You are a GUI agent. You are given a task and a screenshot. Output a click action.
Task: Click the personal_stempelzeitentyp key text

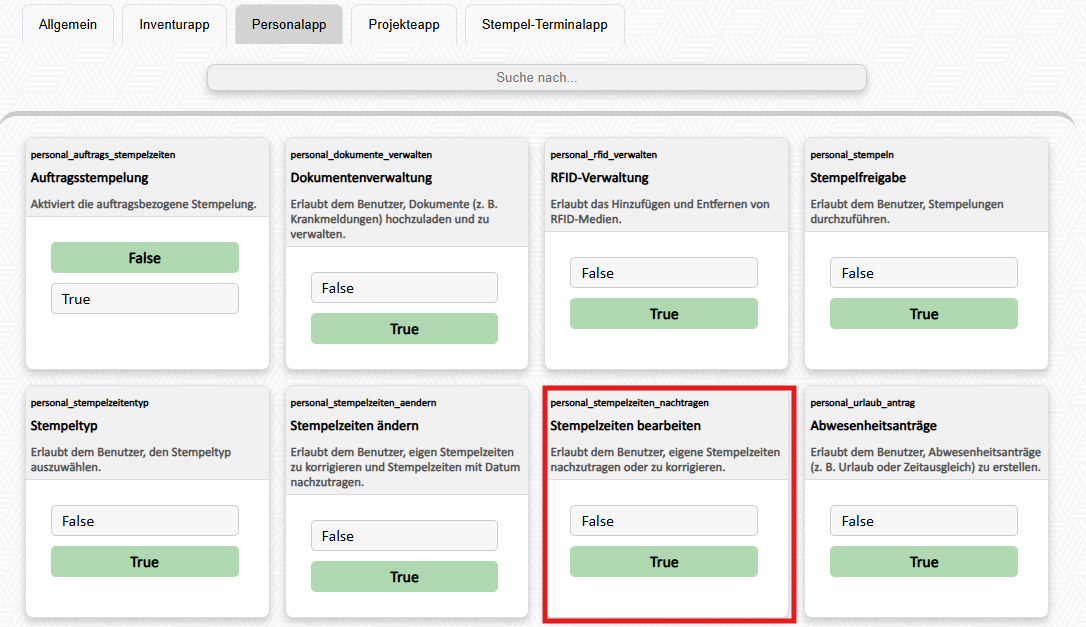tap(89, 403)
